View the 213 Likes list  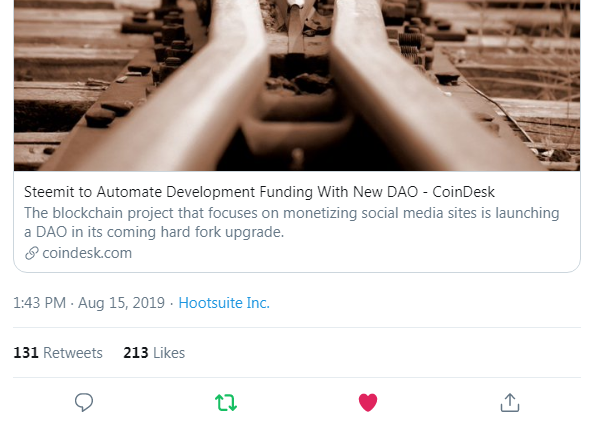pos(154,353)
